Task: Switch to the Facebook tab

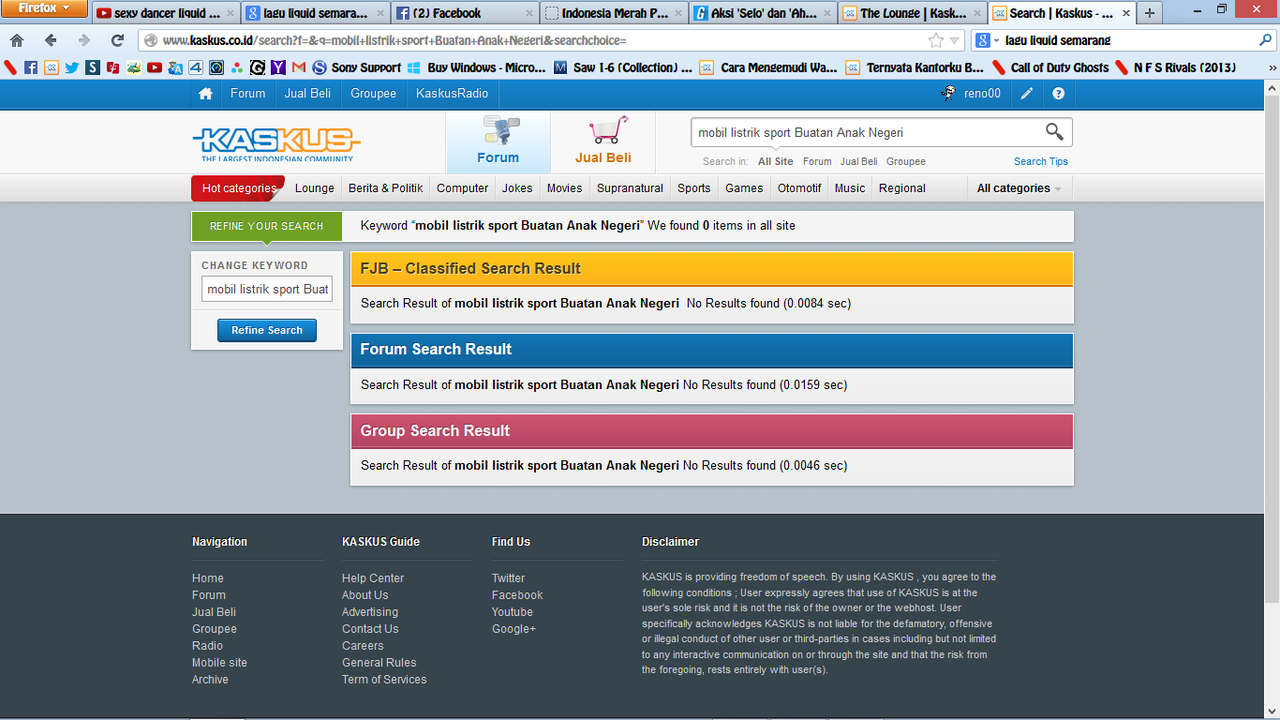Action: coord(464,14)
